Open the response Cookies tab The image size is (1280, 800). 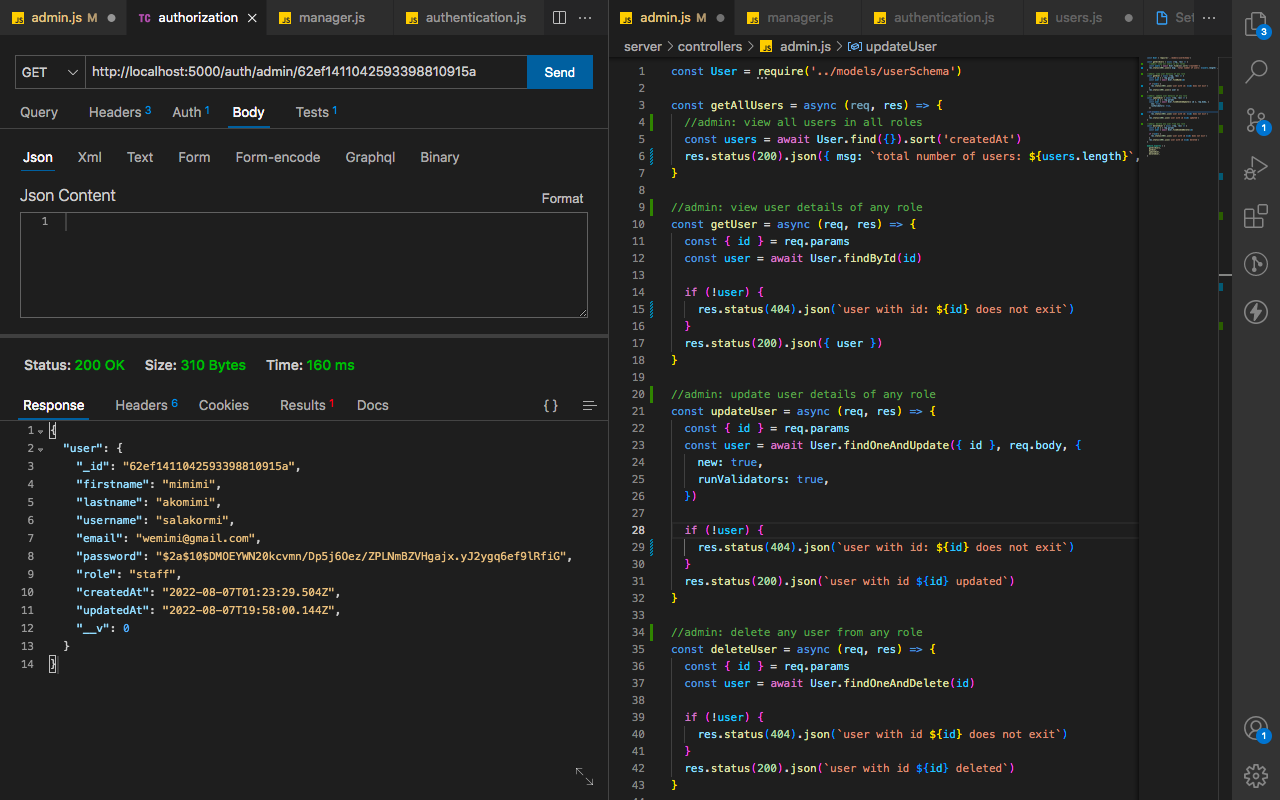coord(224,405)
